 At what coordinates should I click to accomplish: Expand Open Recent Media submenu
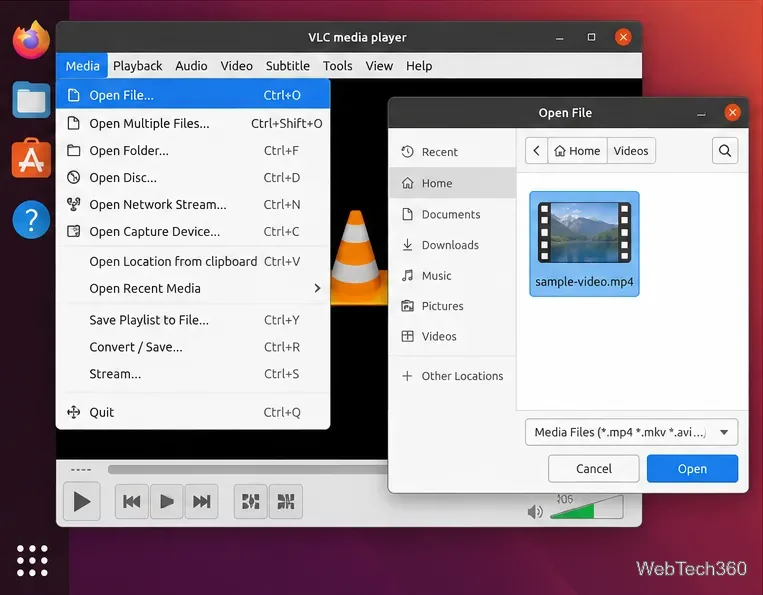click(x=193, y=288)
